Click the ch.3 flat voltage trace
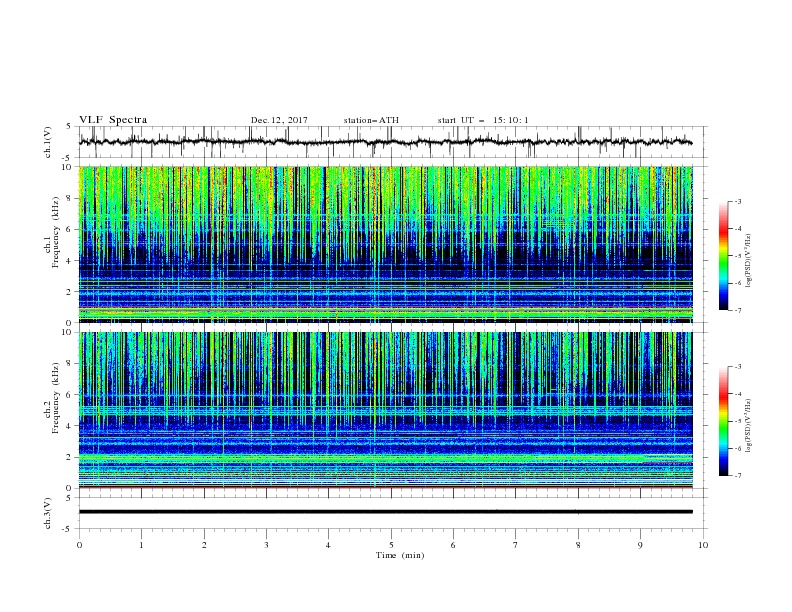The image size is (792, 612). point(385,512)
